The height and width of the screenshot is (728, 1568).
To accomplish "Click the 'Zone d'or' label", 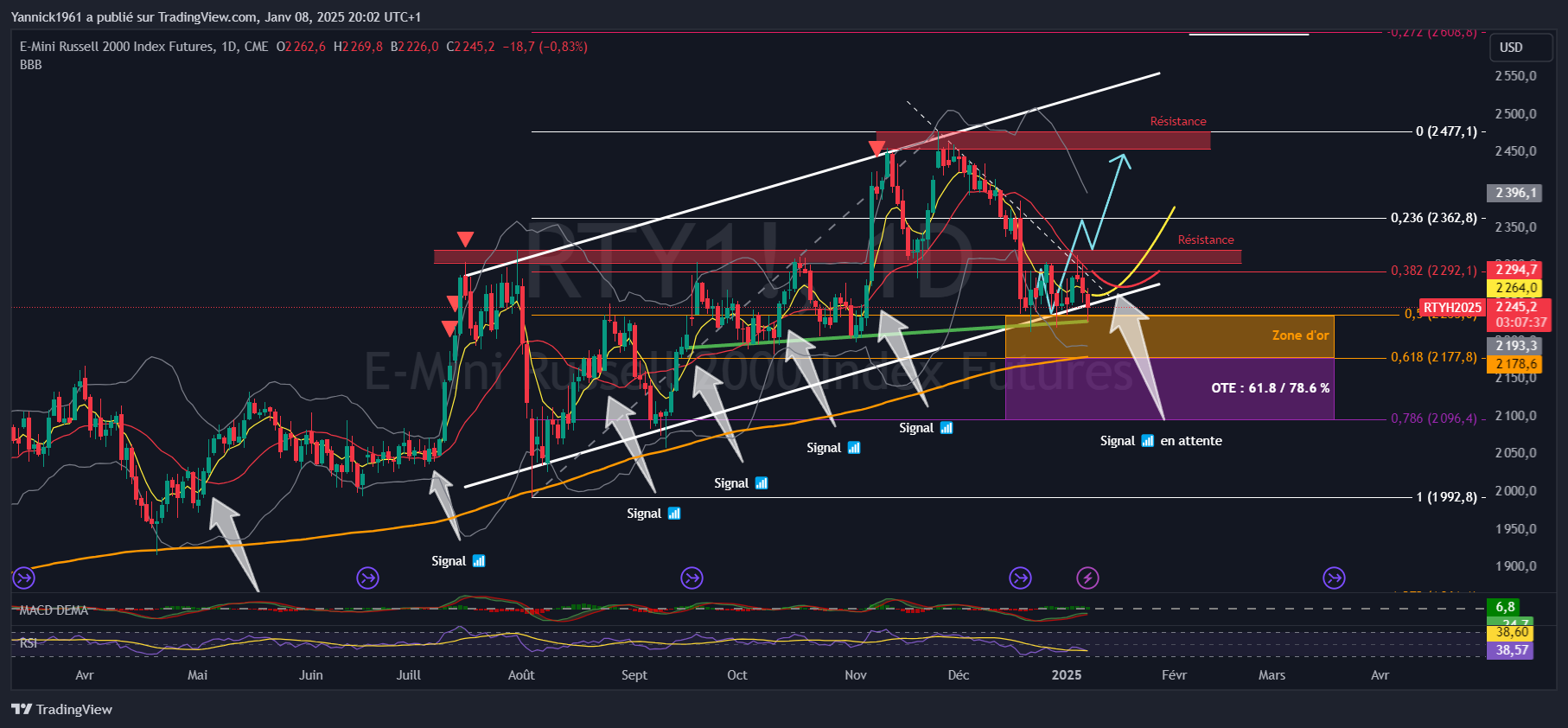I will (x=1300, y=335).
